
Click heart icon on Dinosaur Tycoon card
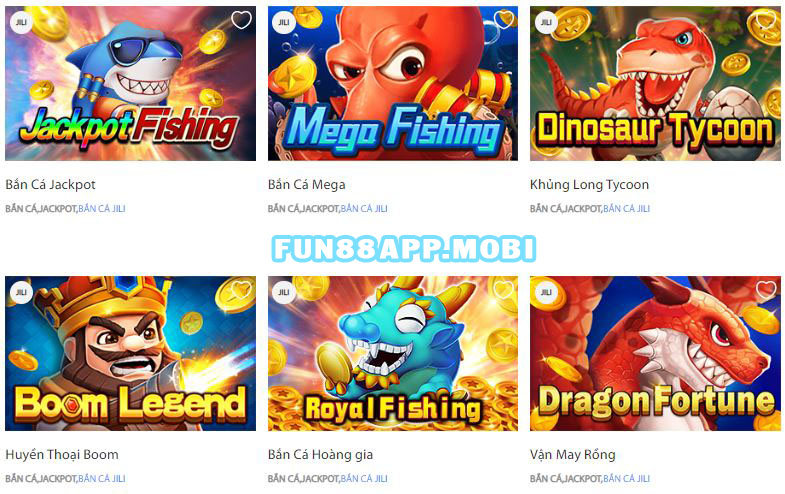[766, 20]
